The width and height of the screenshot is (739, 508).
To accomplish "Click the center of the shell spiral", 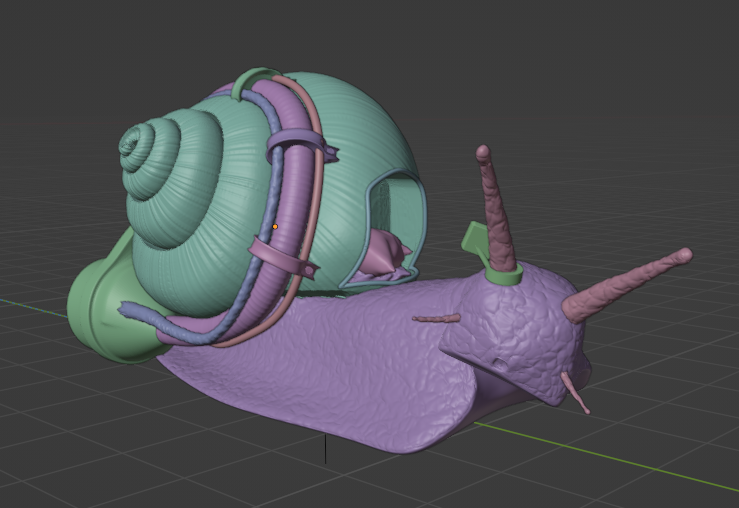I will pos(130,146).
